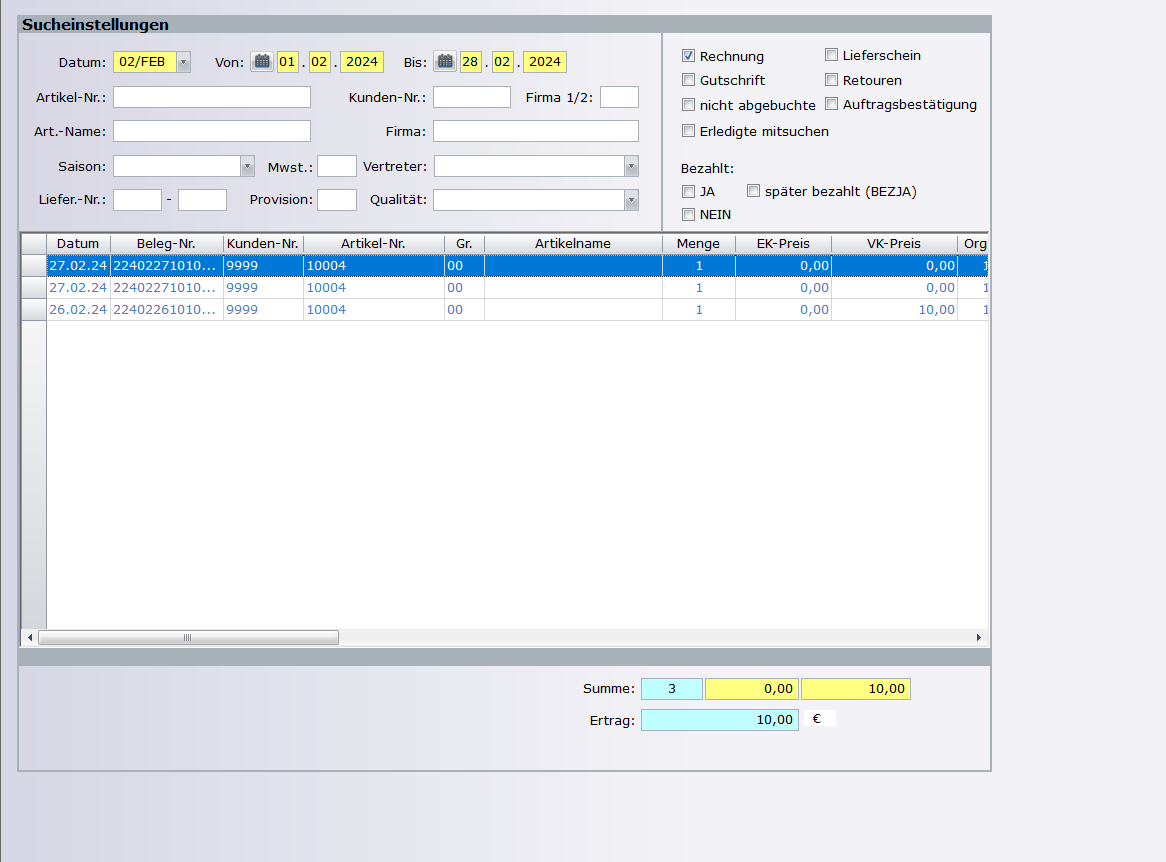This screenshot has width=1166, height=862.
Task: Expand the Qualität dropdown
Action: pyautogui.click(x=631, y=200)
